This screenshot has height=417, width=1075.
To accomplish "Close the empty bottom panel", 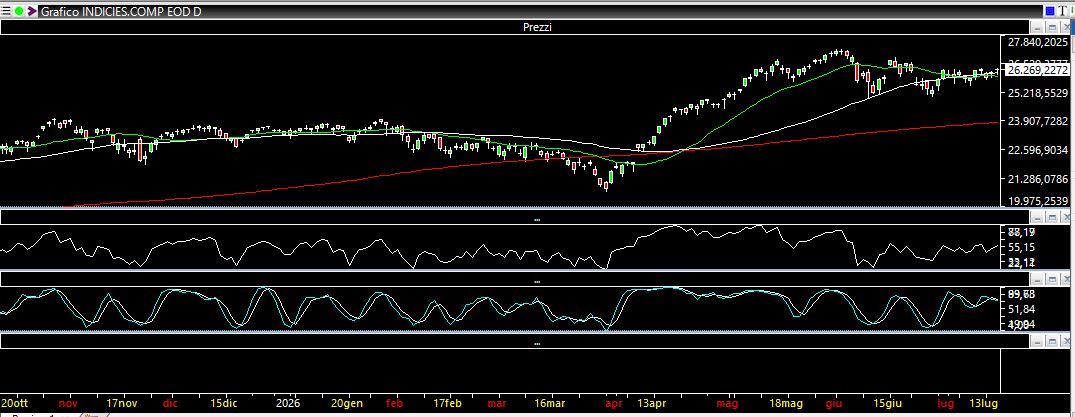I will tap(1067, 341).
